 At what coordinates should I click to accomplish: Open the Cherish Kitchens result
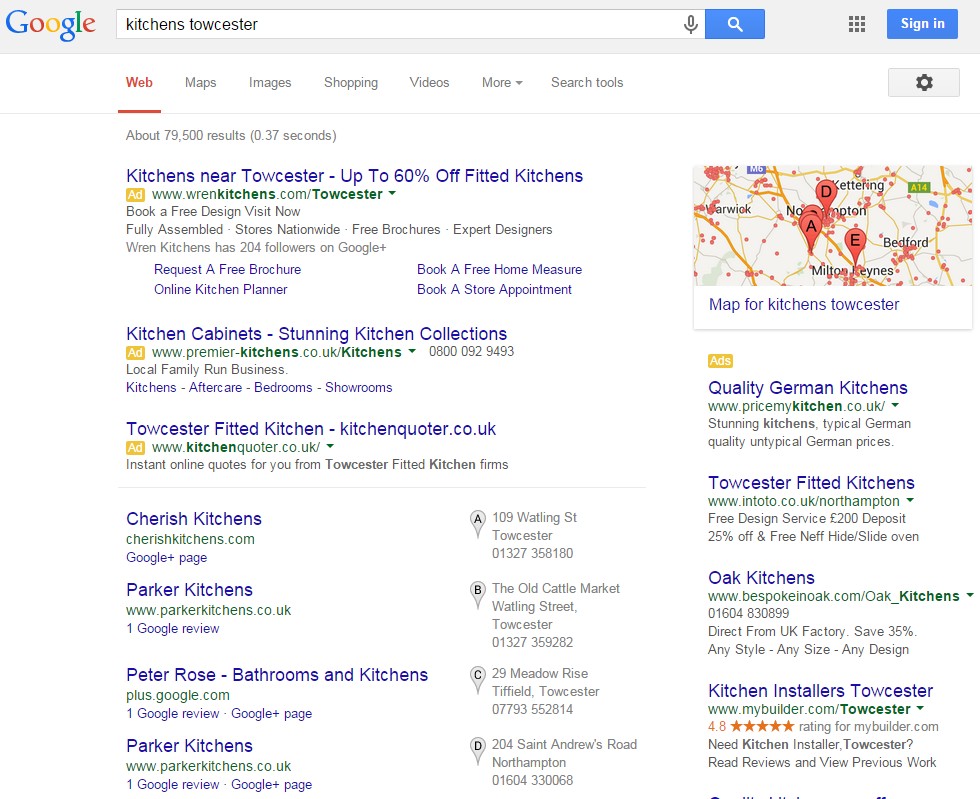click(194, 519)
